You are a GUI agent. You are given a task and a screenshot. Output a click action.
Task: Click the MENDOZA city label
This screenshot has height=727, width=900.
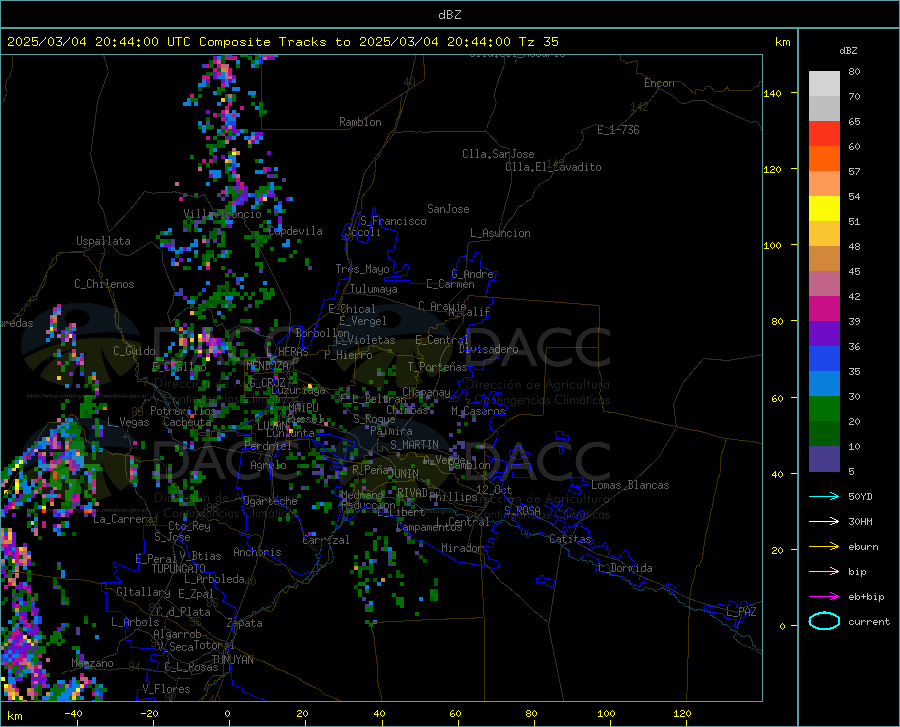click(x=267, y=366)
